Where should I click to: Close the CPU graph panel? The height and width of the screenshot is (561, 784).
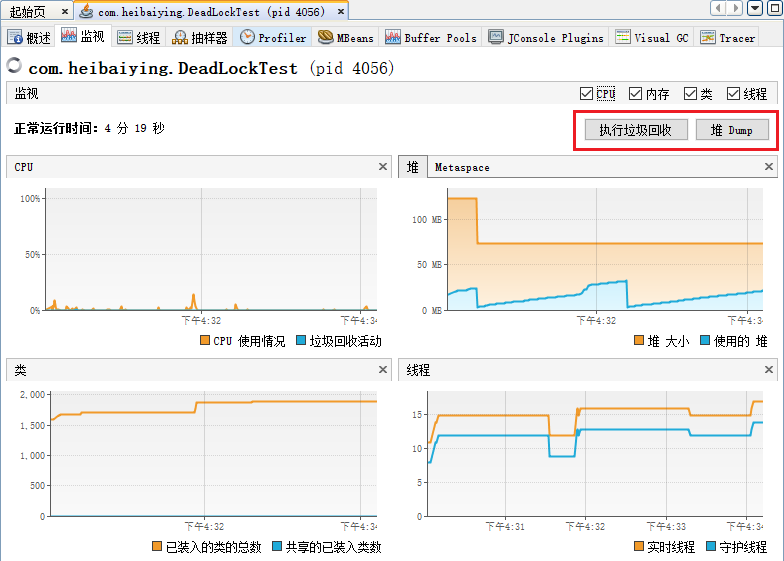point(382,167)
